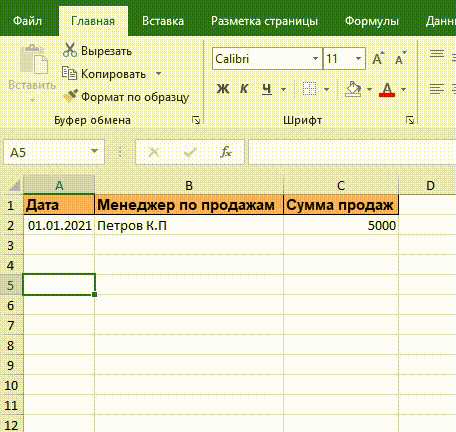
Task: Click the formula bar resize dots handle
Action: point(120,152)
